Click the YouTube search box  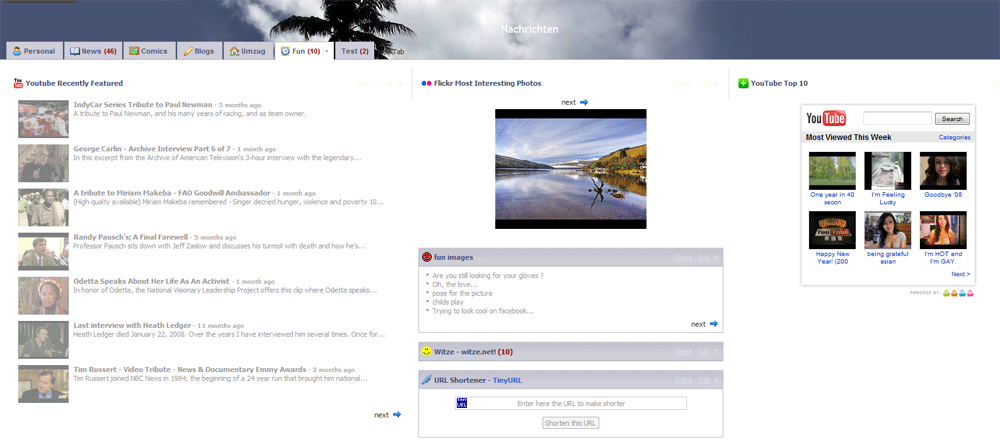(897, 119)
